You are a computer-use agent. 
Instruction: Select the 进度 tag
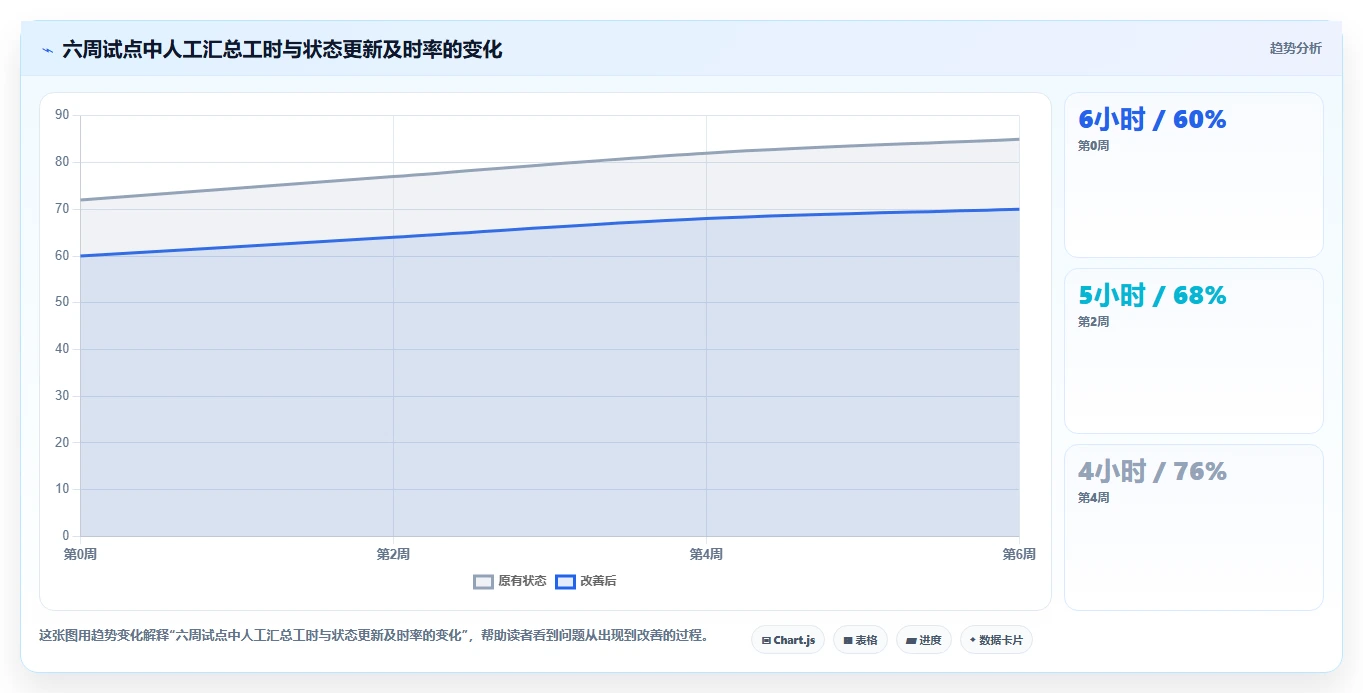pyautogui.click(x=924, y=640)
